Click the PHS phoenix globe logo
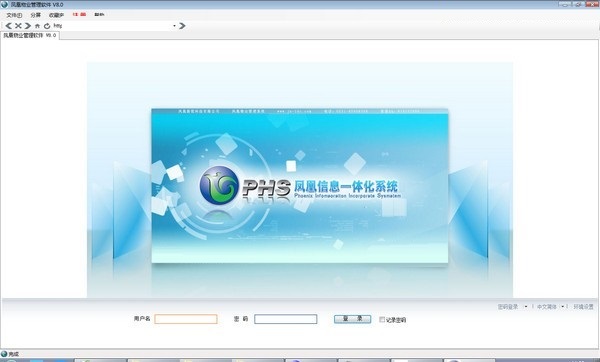Screen dimensions: 600x362 pyautogui.click(x=219, y=185)
